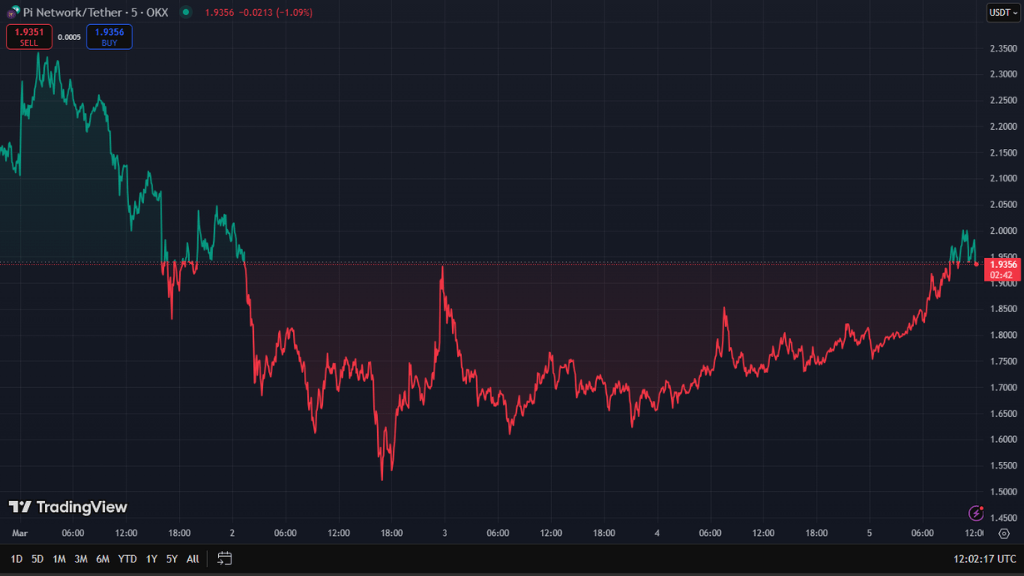Click the red 1.9351 SELL button
Screen dimensions: 1024x576
[29, 37]
